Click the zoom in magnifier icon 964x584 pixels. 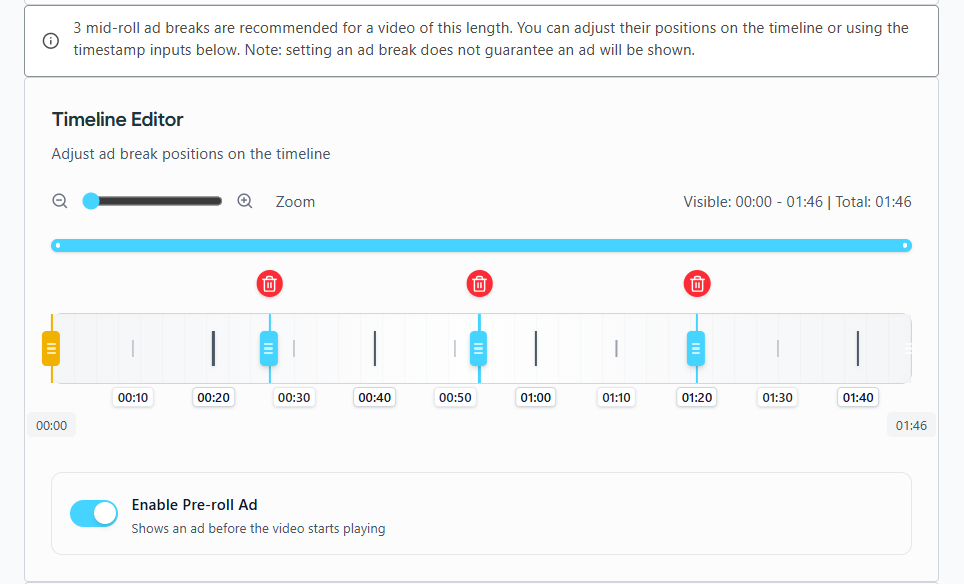pos(245,201)
